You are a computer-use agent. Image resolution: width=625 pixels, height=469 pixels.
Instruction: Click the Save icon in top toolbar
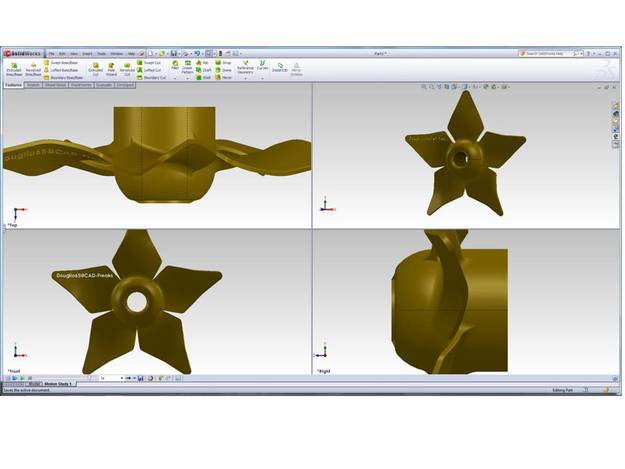pyautogui.click(x=174, y=53)
